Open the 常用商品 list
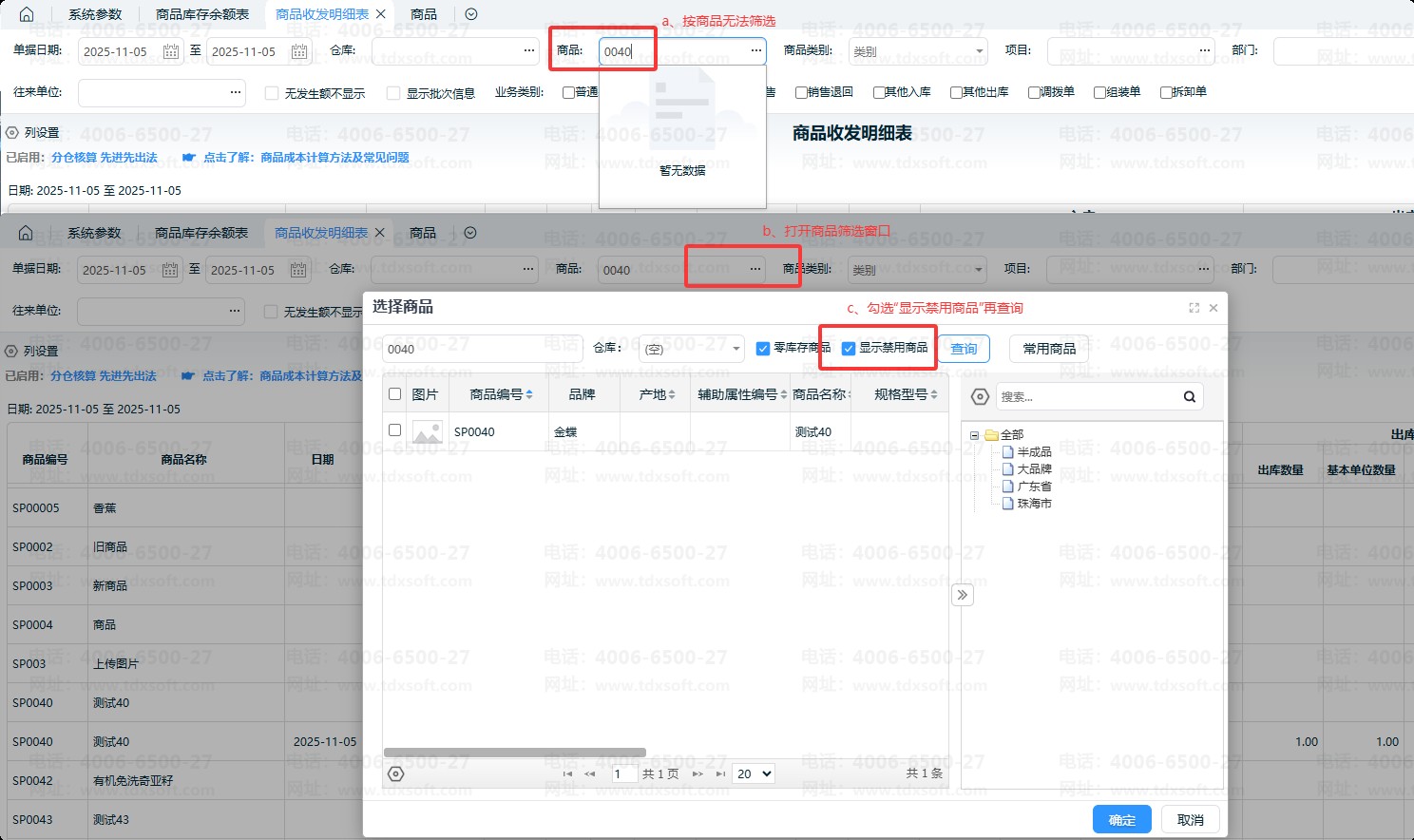This screenshot has height=840, width=1414. coord(1049,349)
